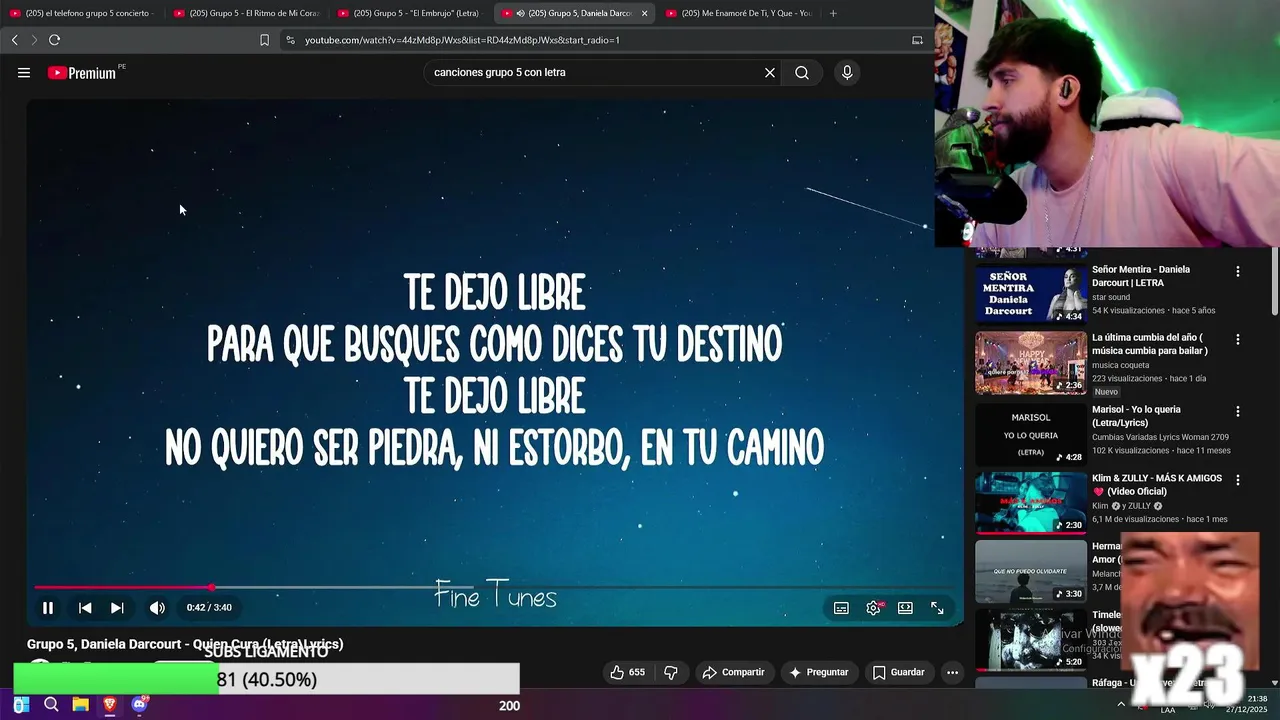Viewport: 1280px width, 720px height.
Task: Skip to the previous video
Action: [x=85, y=608]
